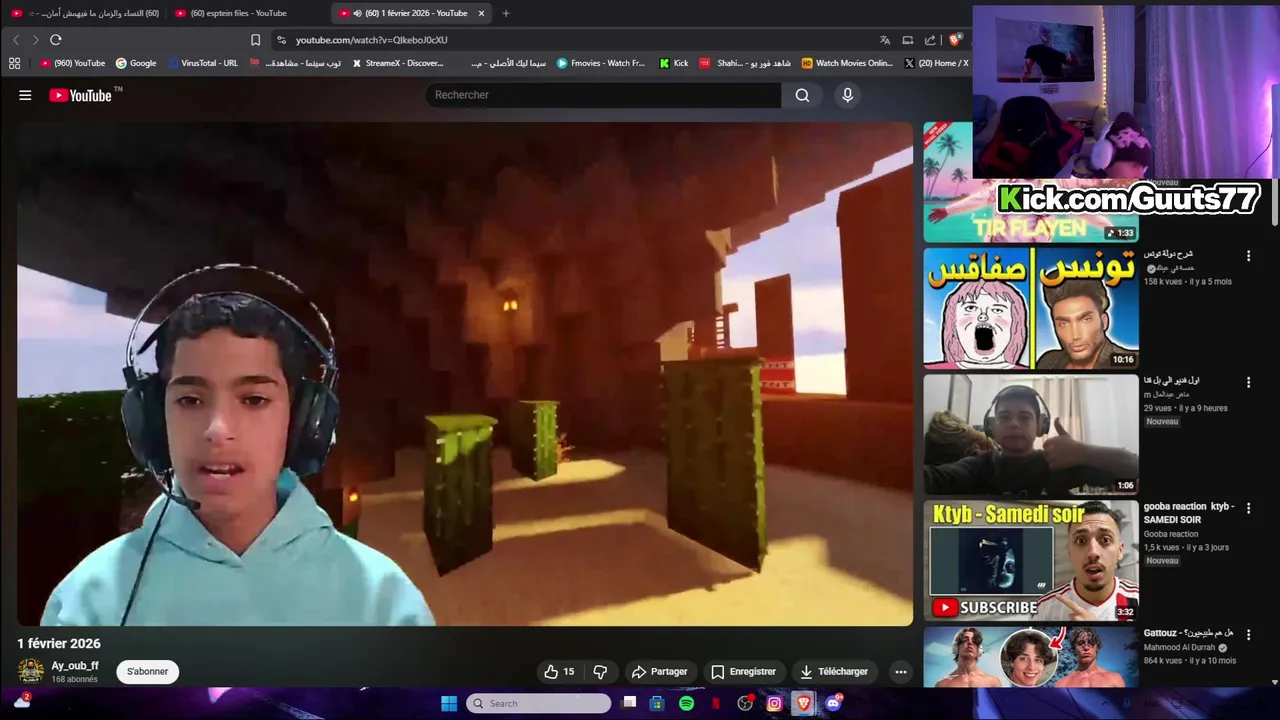Image resolution: width=1280 pixels, height=720 pixels.
Task: Open Kick bookmark
Action: [674, 63]
